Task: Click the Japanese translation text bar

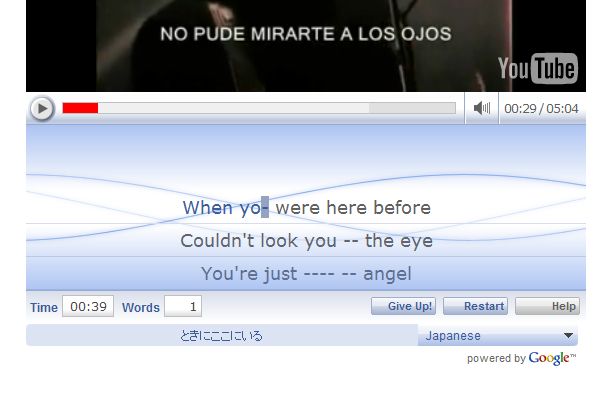Action: pyautogui.click(x=222, y=336)
